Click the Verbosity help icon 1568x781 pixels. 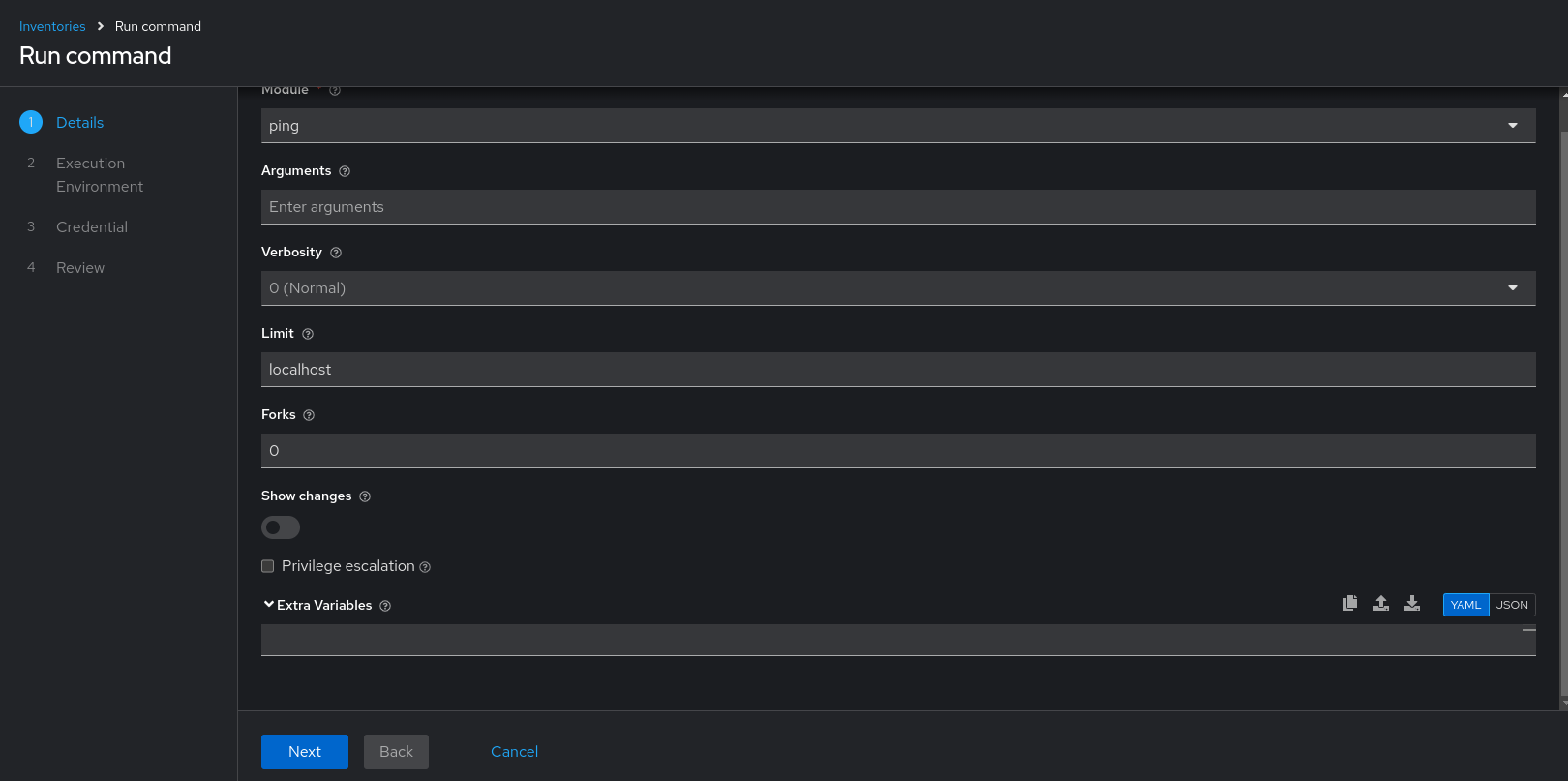tap(336, 253)
